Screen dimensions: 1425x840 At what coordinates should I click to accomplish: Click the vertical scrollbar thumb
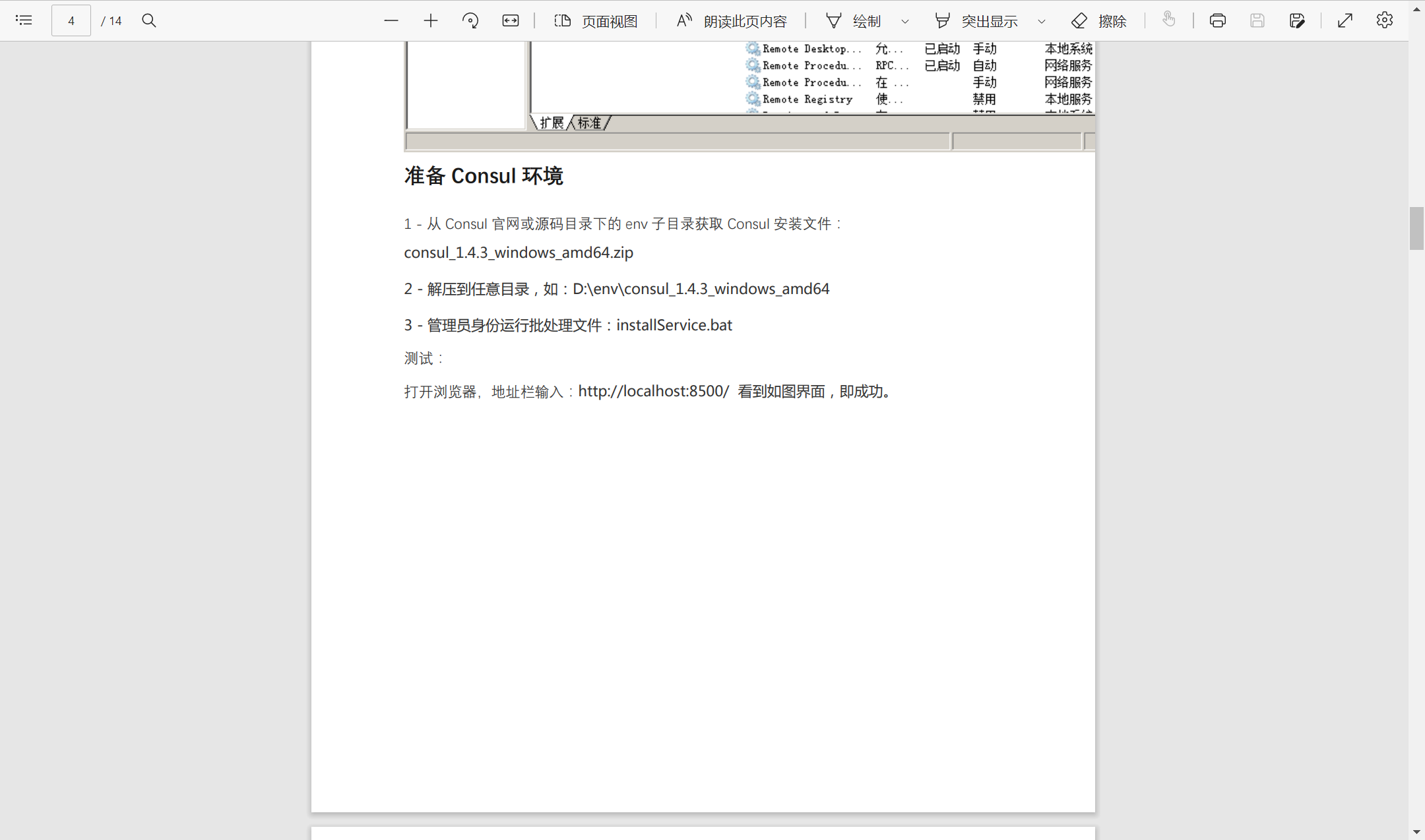click(x=1416, y=228)
